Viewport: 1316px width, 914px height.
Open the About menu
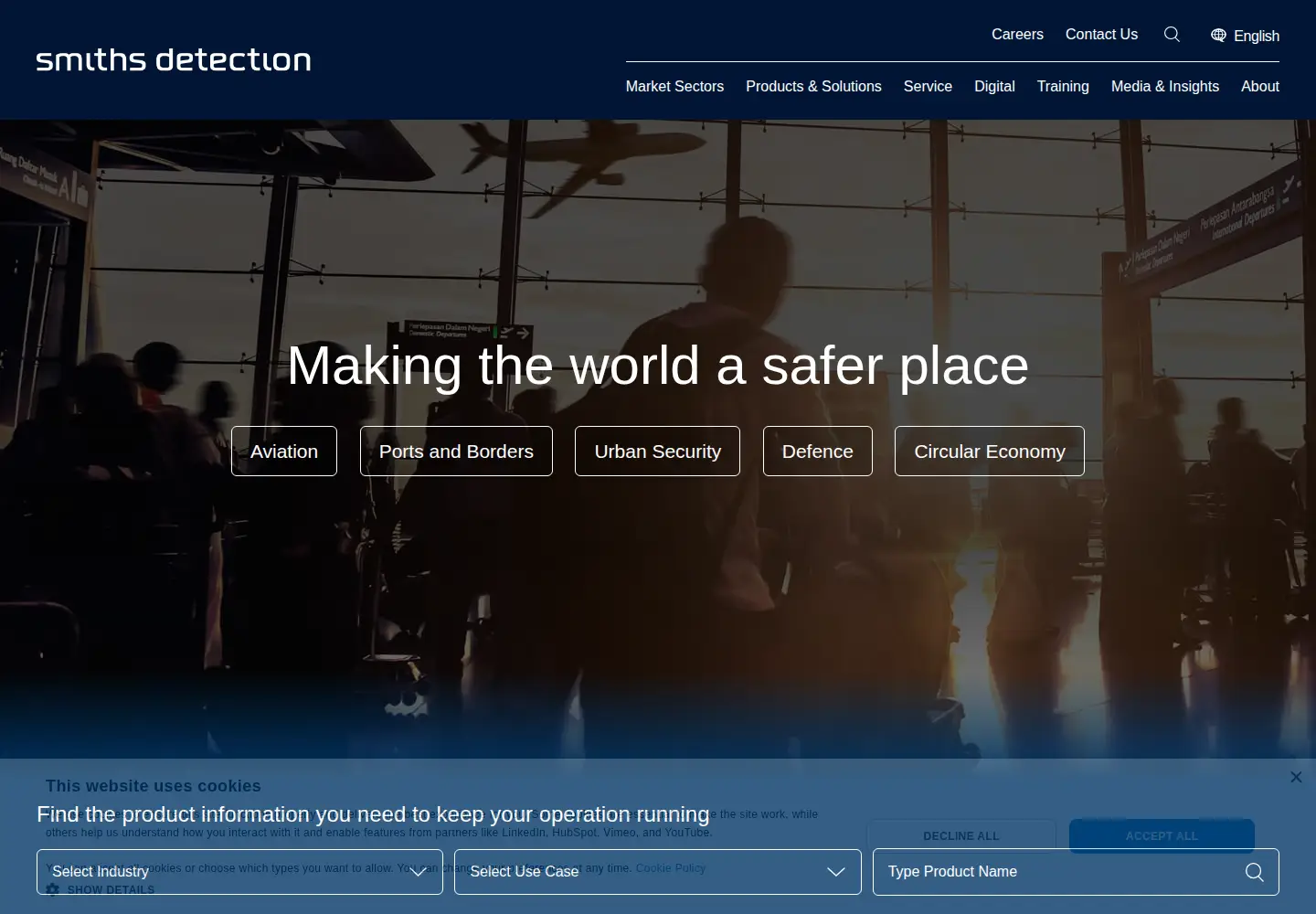(1260, 86)
